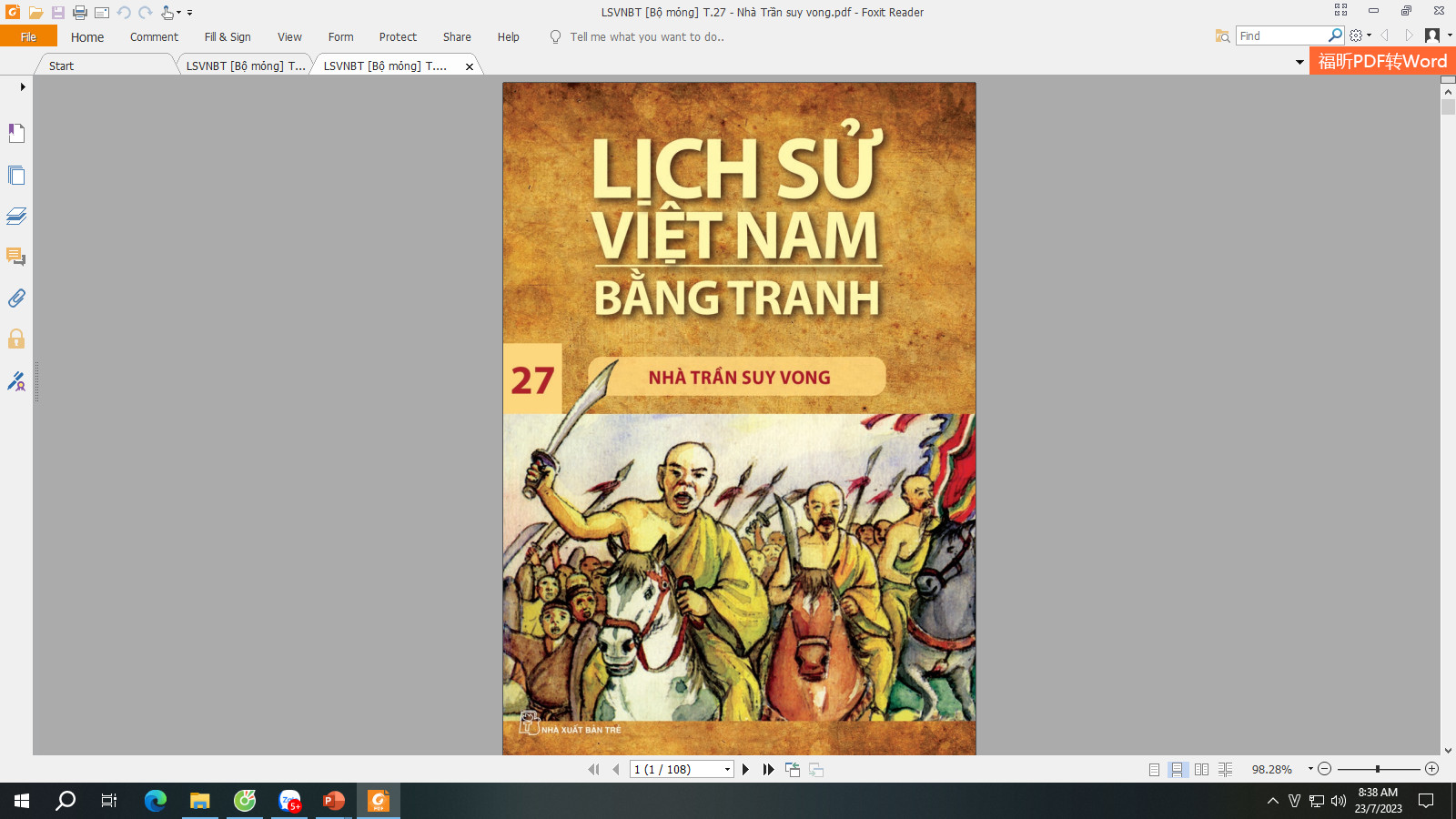This screenshot has height=819, width=1456.
Task: Click the zoom slider handle
Action: point(1378,769)
